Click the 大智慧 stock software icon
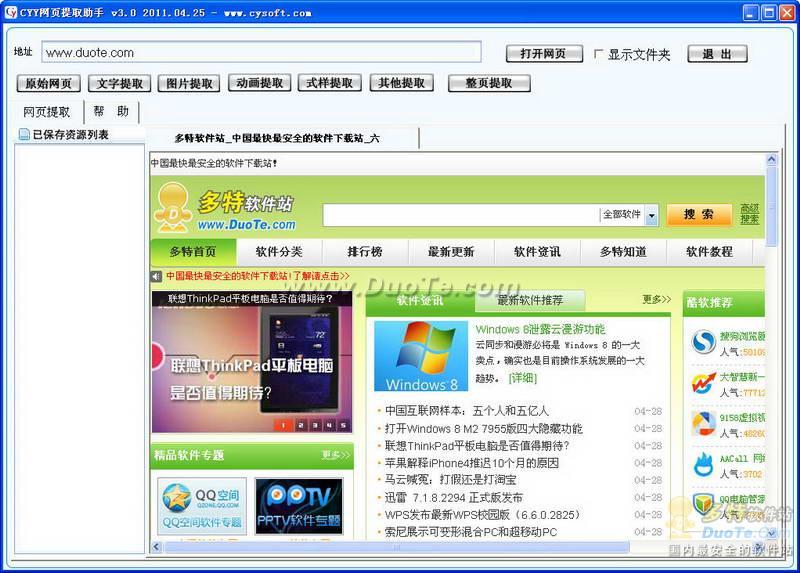Image resolution: width=800 pixels, height=573 pixels. (704, 383)
